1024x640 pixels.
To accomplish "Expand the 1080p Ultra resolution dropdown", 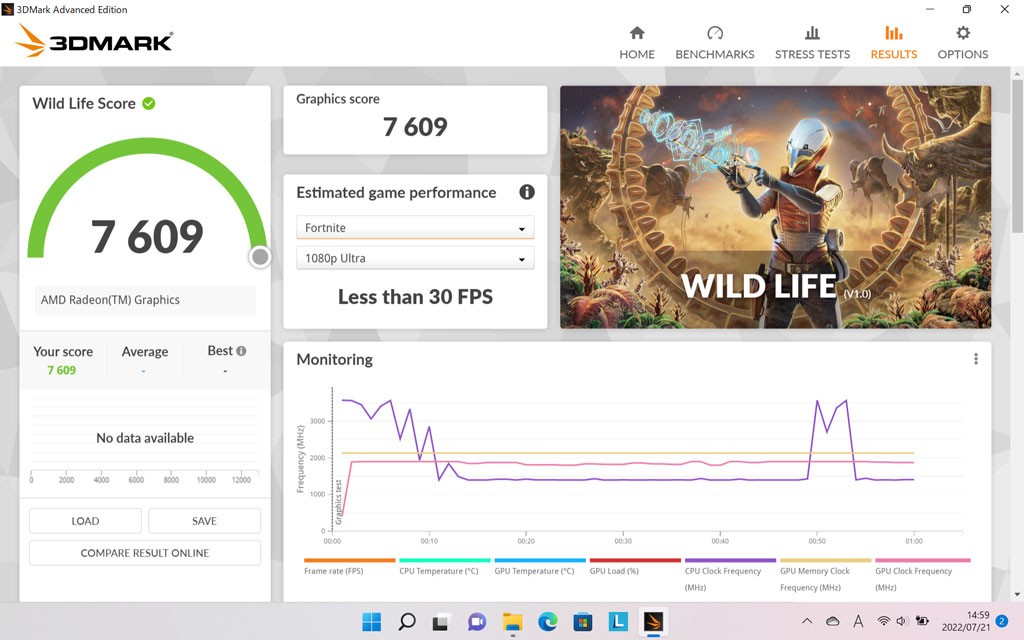I will point(415,258).
